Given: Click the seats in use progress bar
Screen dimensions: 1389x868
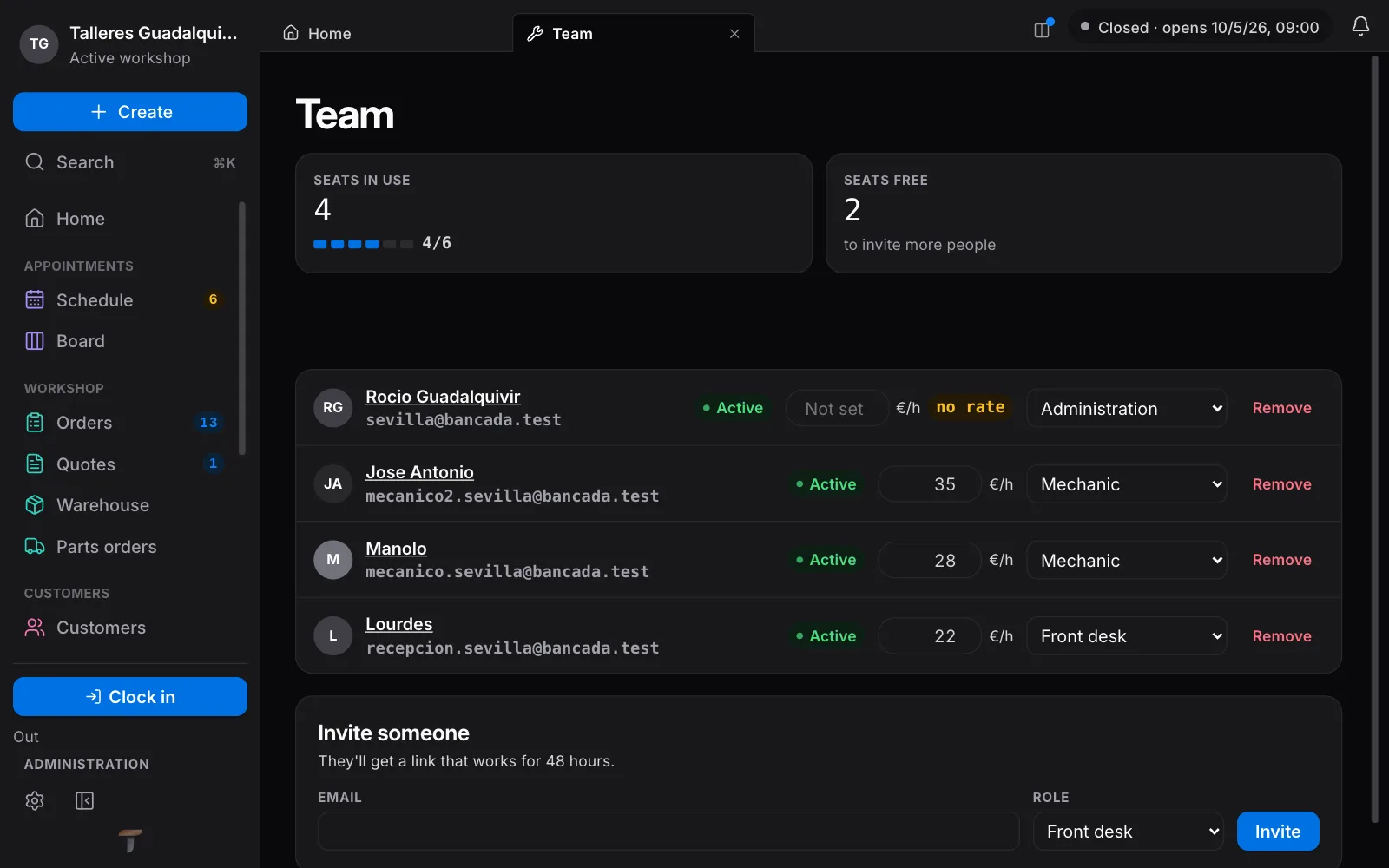Looking at the screenshot, I should 363,244.
